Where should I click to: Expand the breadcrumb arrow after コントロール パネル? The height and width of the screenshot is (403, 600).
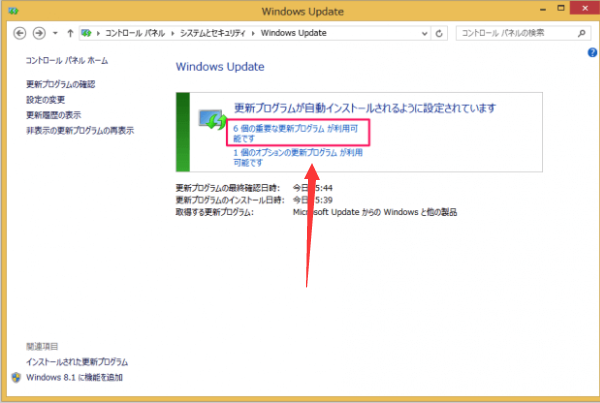coord(173,34)
